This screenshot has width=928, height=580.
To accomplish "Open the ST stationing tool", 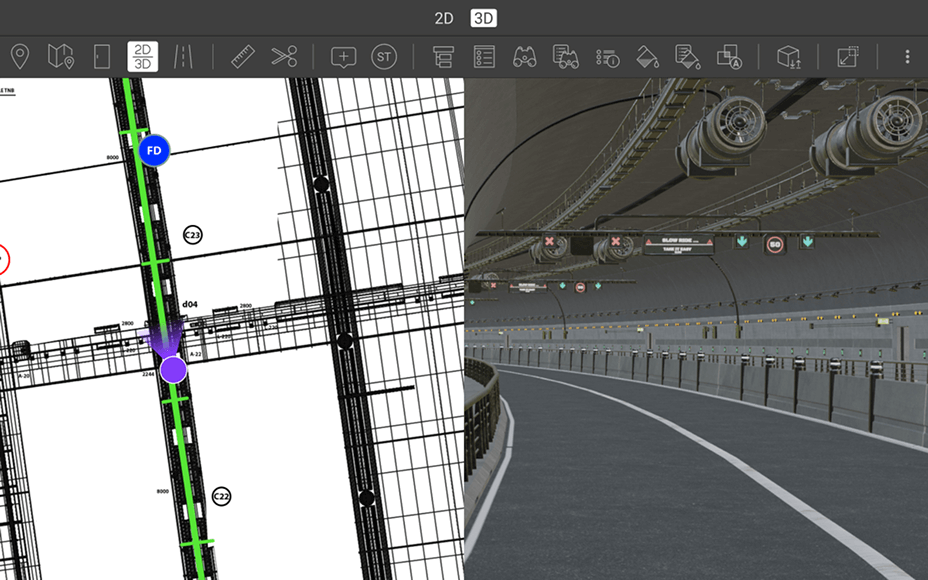I will pos(384,56).
